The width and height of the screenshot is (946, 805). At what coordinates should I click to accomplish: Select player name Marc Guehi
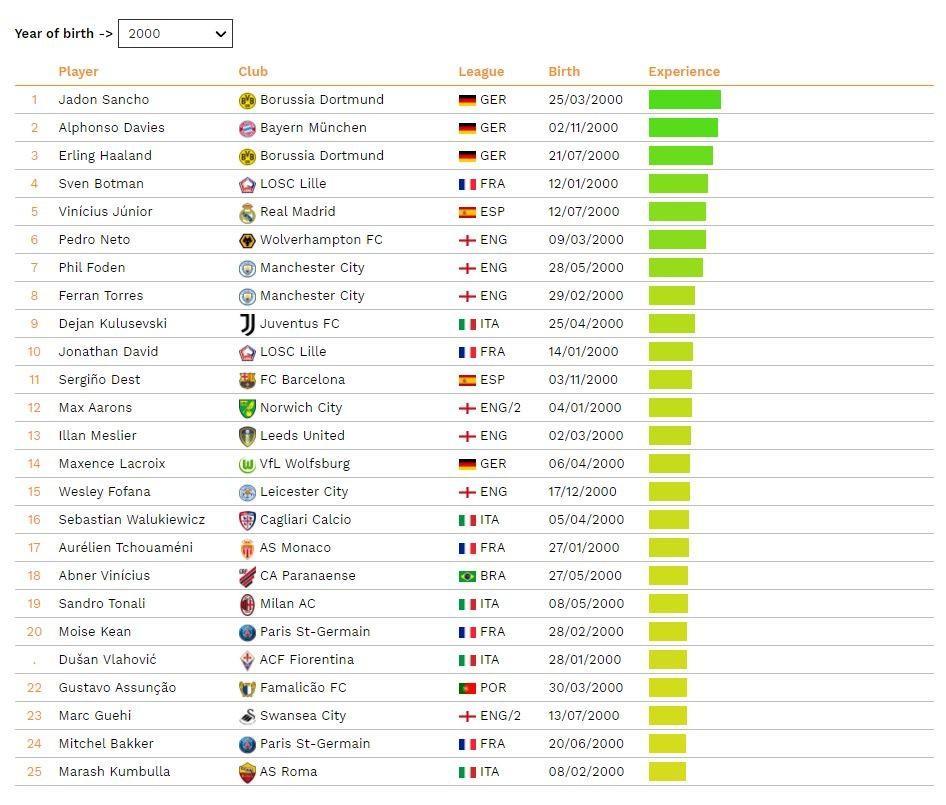click(94, 716)
